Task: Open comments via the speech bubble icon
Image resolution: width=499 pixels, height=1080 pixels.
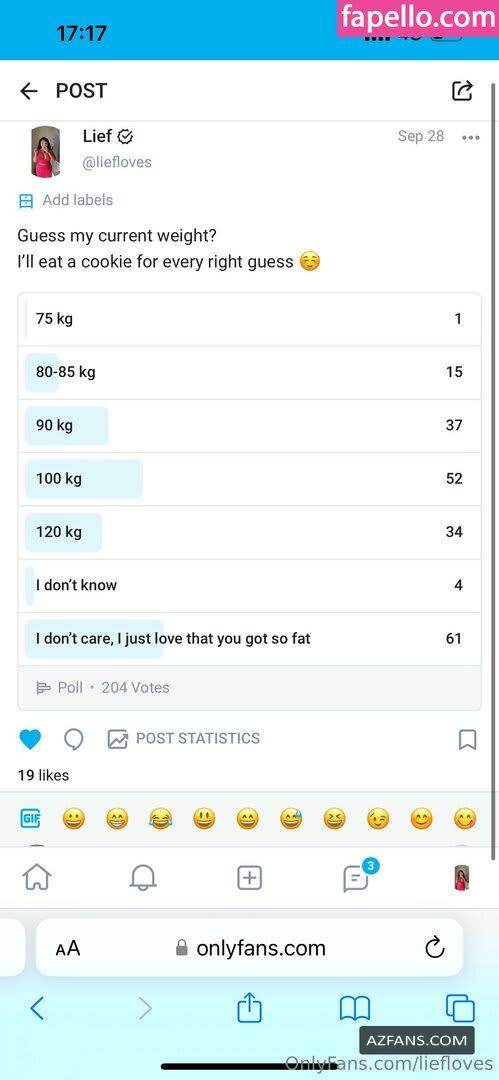Action: (74, 739)
